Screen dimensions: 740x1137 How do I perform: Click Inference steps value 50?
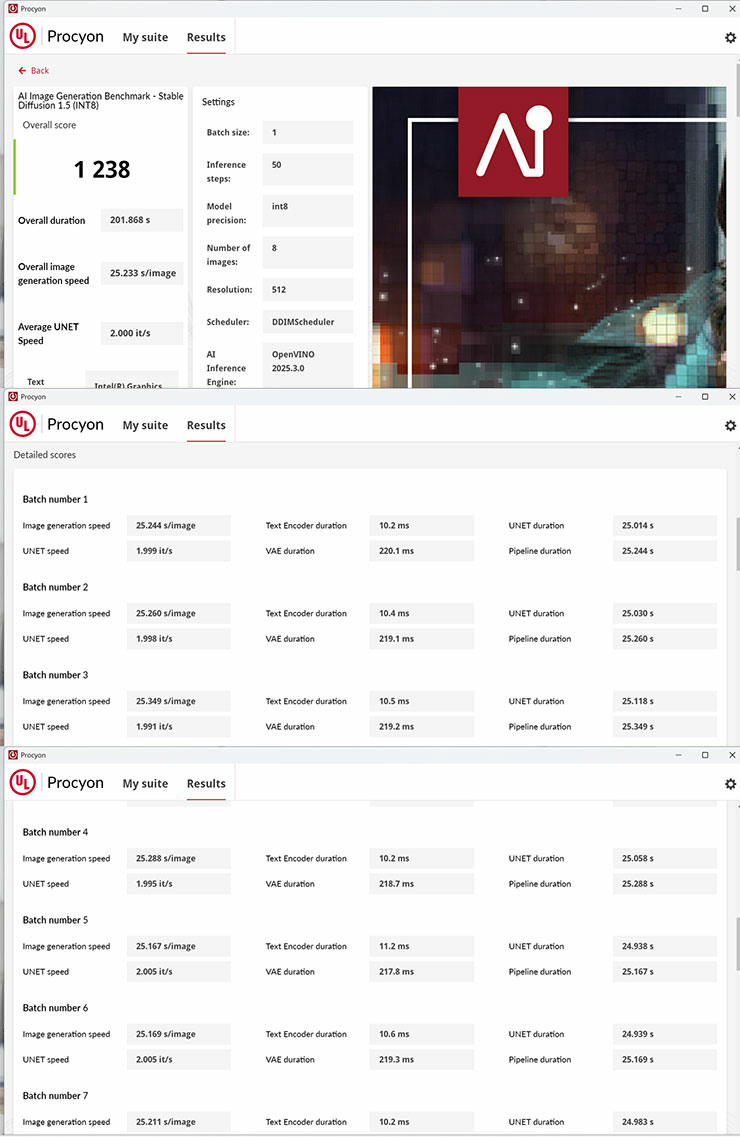click(307, 170)
